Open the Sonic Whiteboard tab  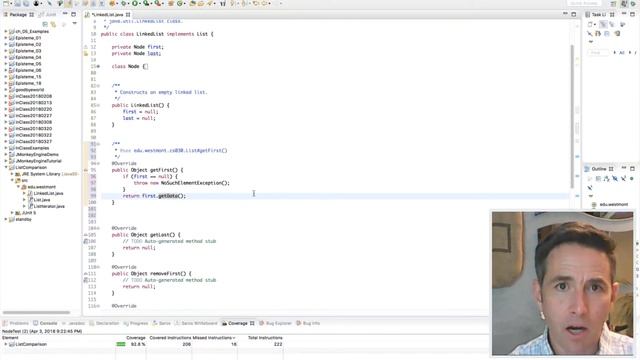pos(197,323)
